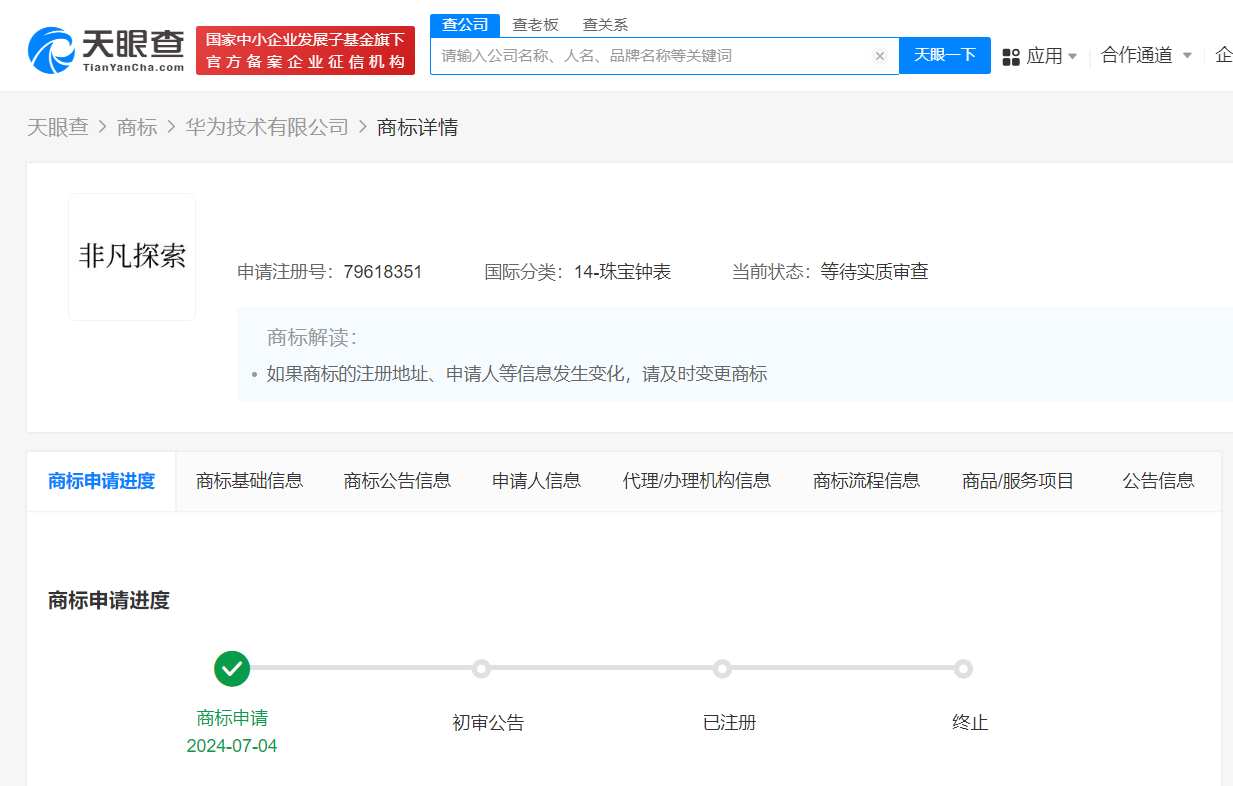
Task: Click the 非凡探索 trademark image
Action: pos(131,256)
